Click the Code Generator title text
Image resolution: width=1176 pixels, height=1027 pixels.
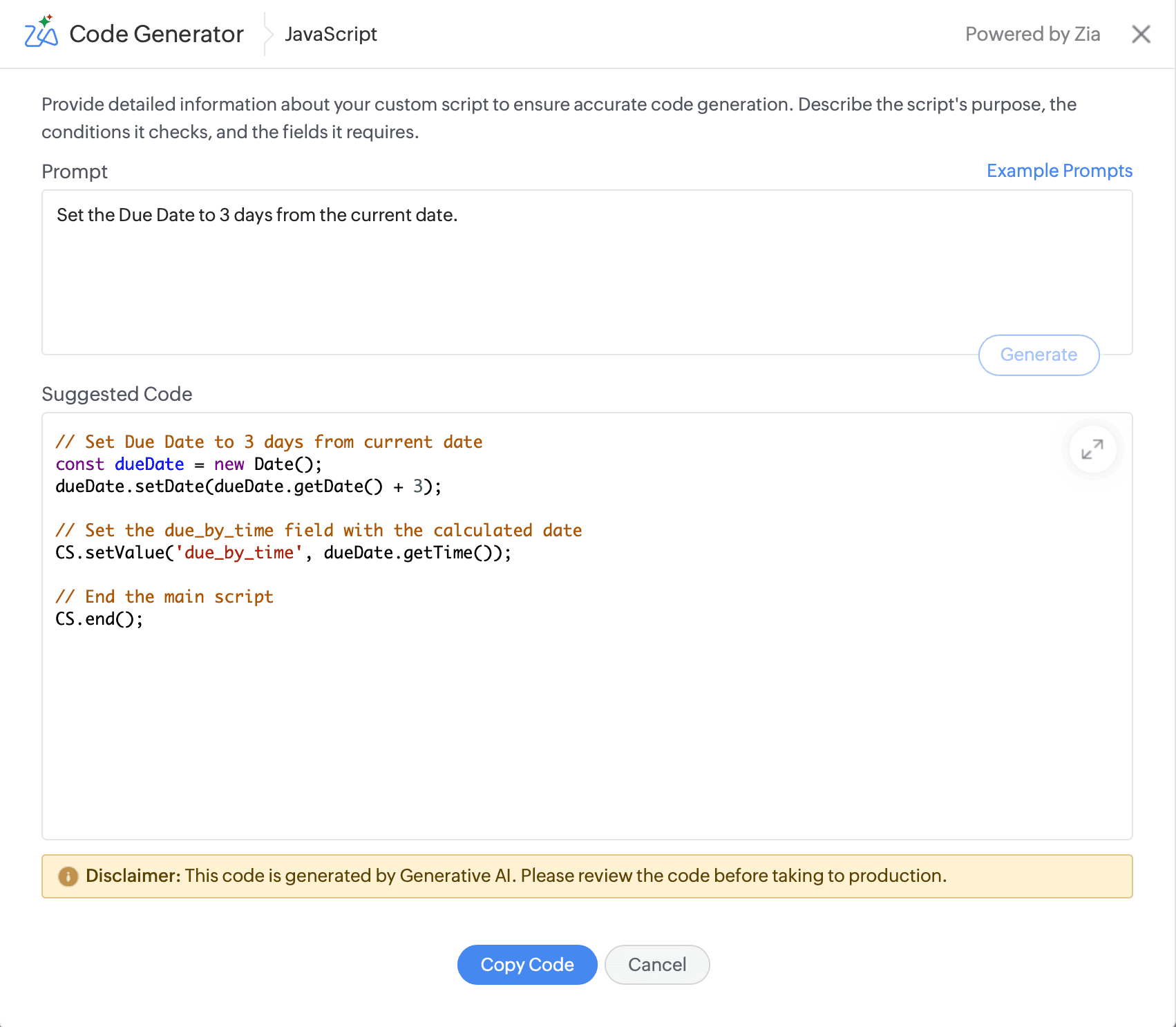click(157, 34)
